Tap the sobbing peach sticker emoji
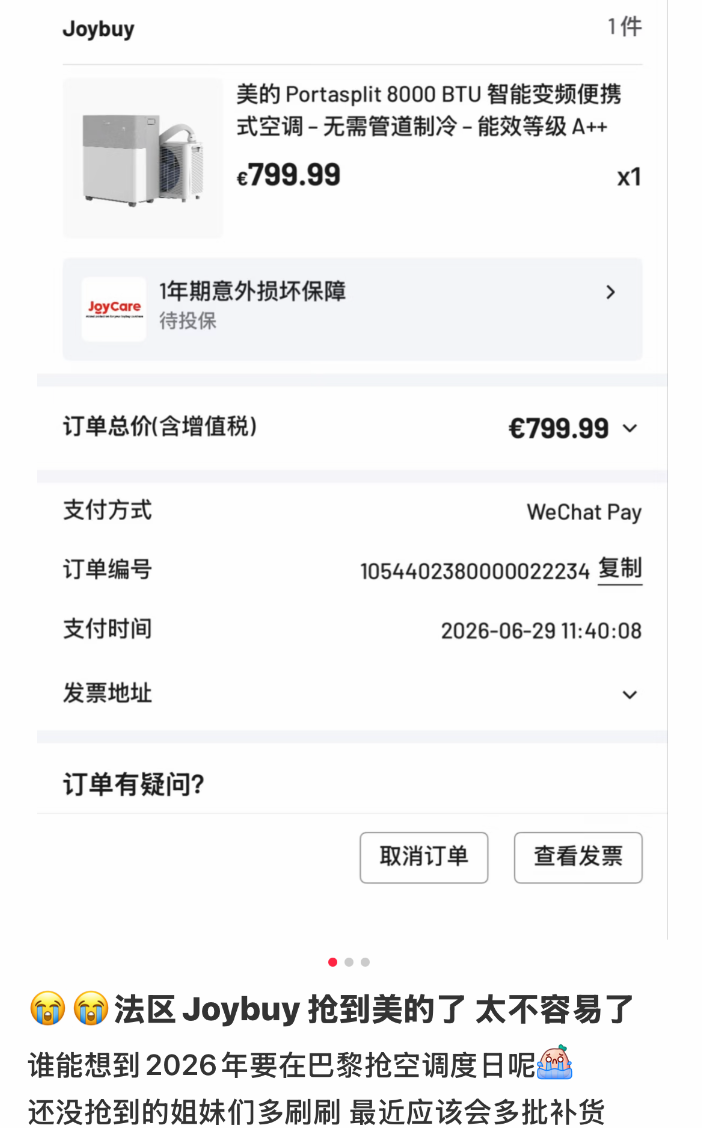 coord(554,1063)
